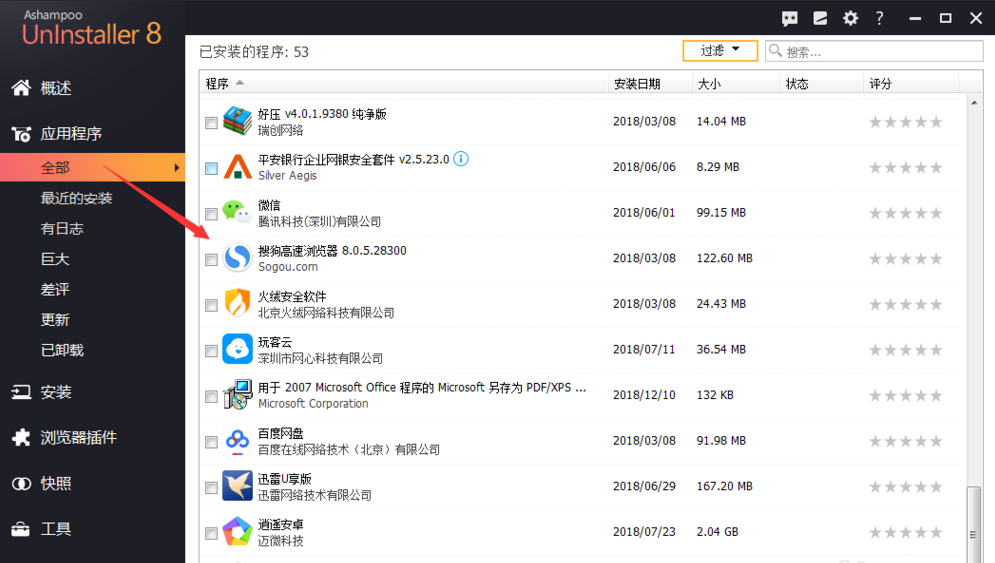The height and width of the screenshot is (563, 995).
Task: Rate 百度网盘 using its star rating
Action: pos(906,441)
